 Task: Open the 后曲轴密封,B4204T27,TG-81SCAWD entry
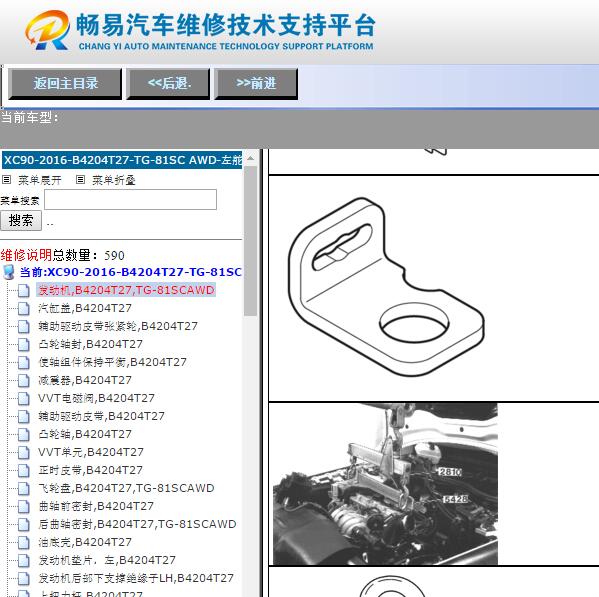point(137,524)
